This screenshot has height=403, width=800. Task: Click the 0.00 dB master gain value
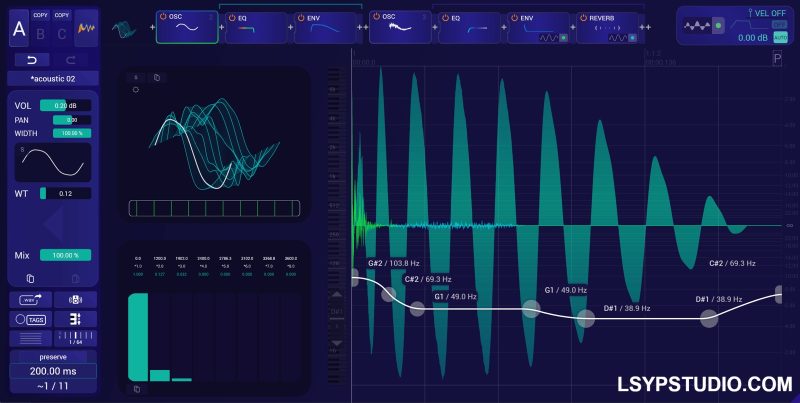click(x=753, y=38)
